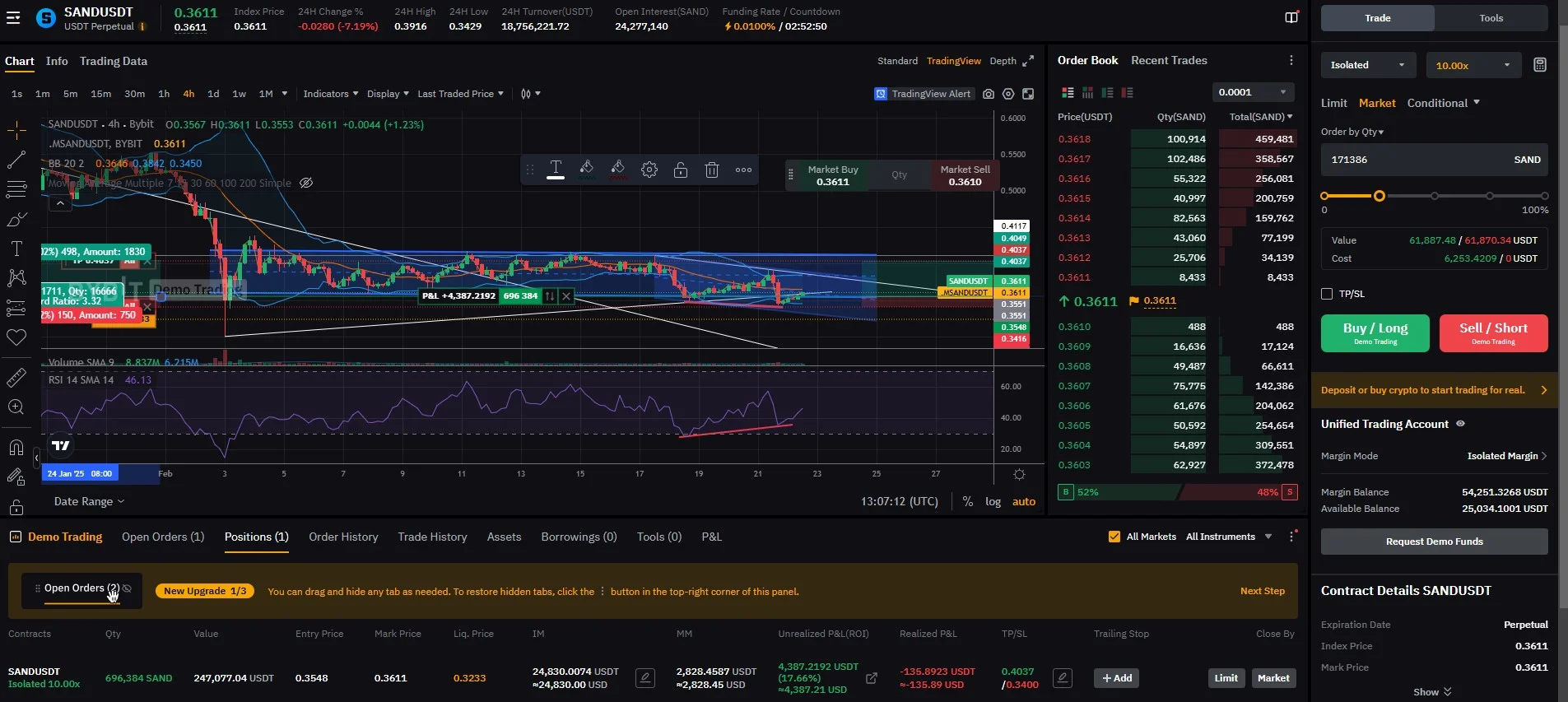Viewport: 1568px width, 702px height.
Task: Open the calculator next to leverage
Action: 1540,65
